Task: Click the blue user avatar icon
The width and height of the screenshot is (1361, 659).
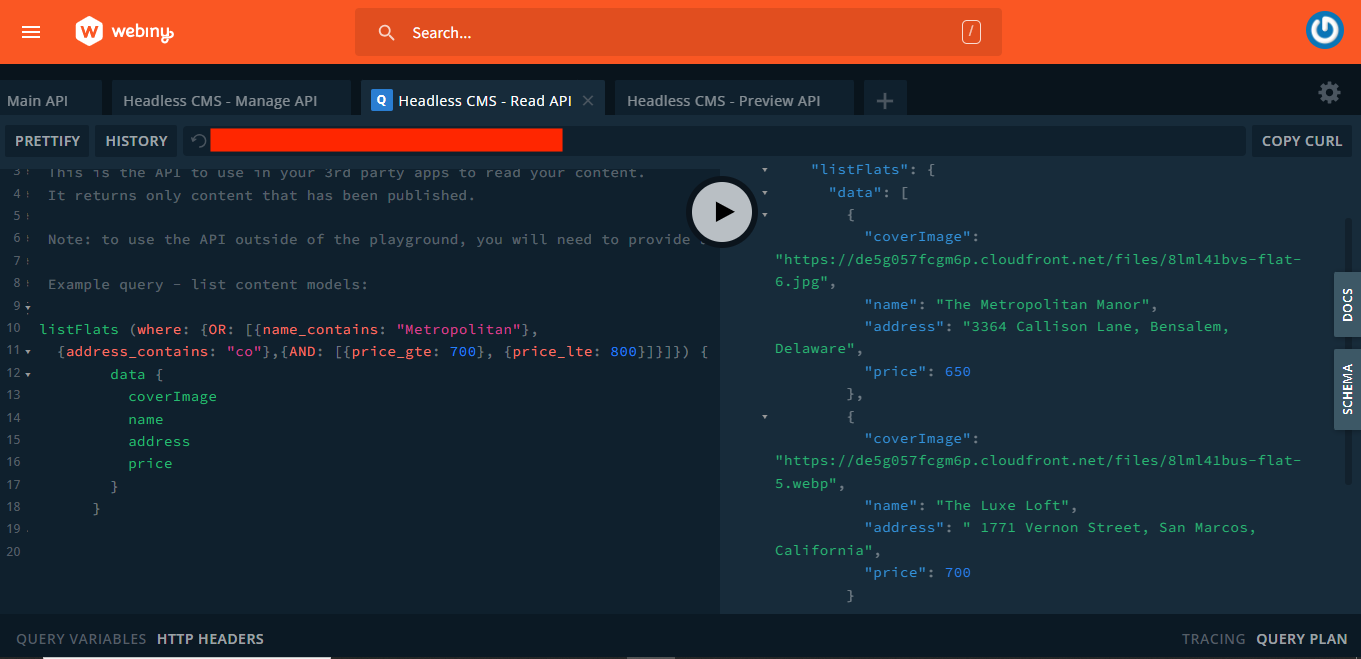Action: pos(1324,29)
